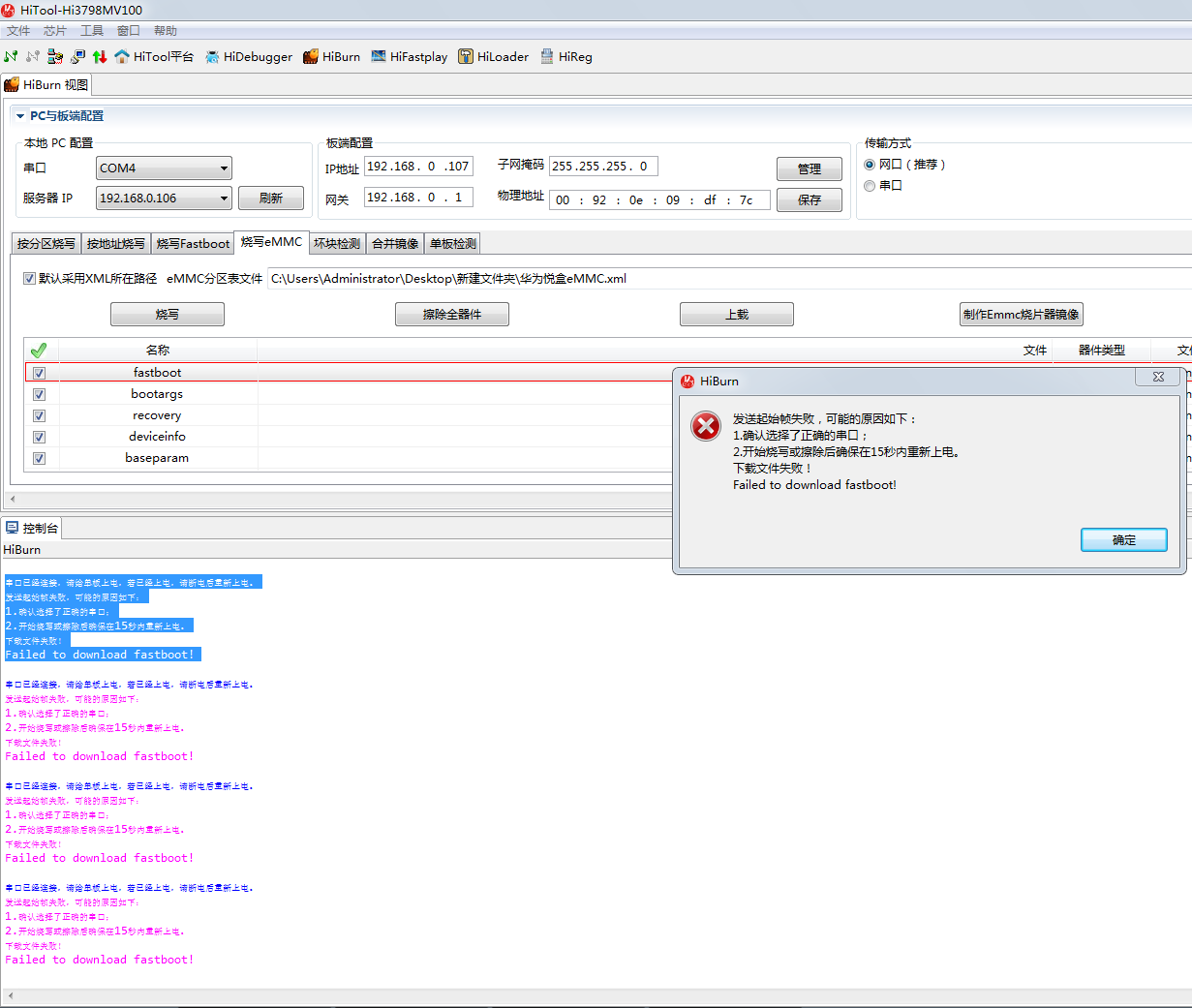The width and height of the screenshot is (1192, 1008).
Task: Switch to the 单板检测 tab
Action: [453, 244]
